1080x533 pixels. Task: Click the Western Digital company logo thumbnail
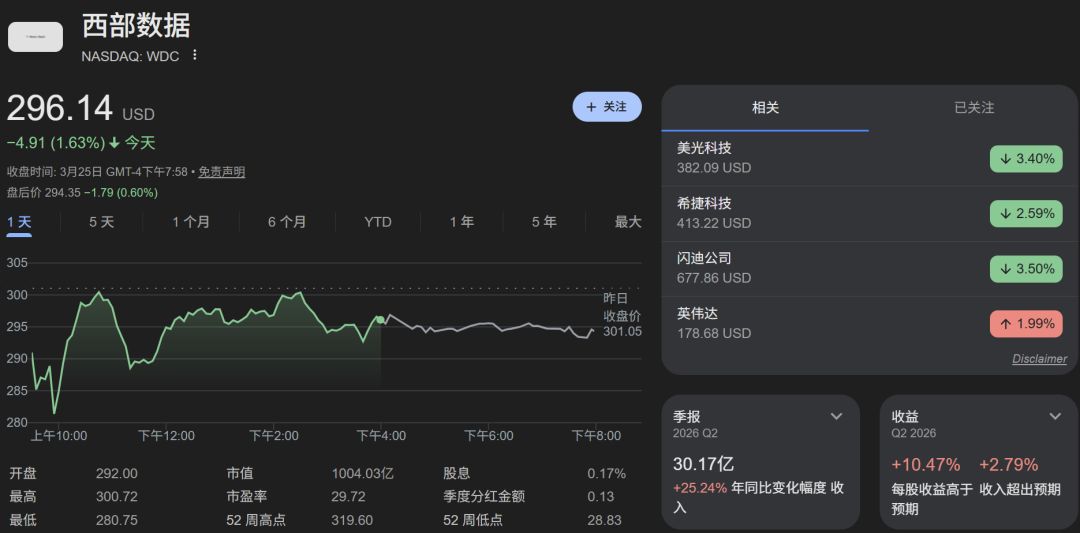pos(36,37)
